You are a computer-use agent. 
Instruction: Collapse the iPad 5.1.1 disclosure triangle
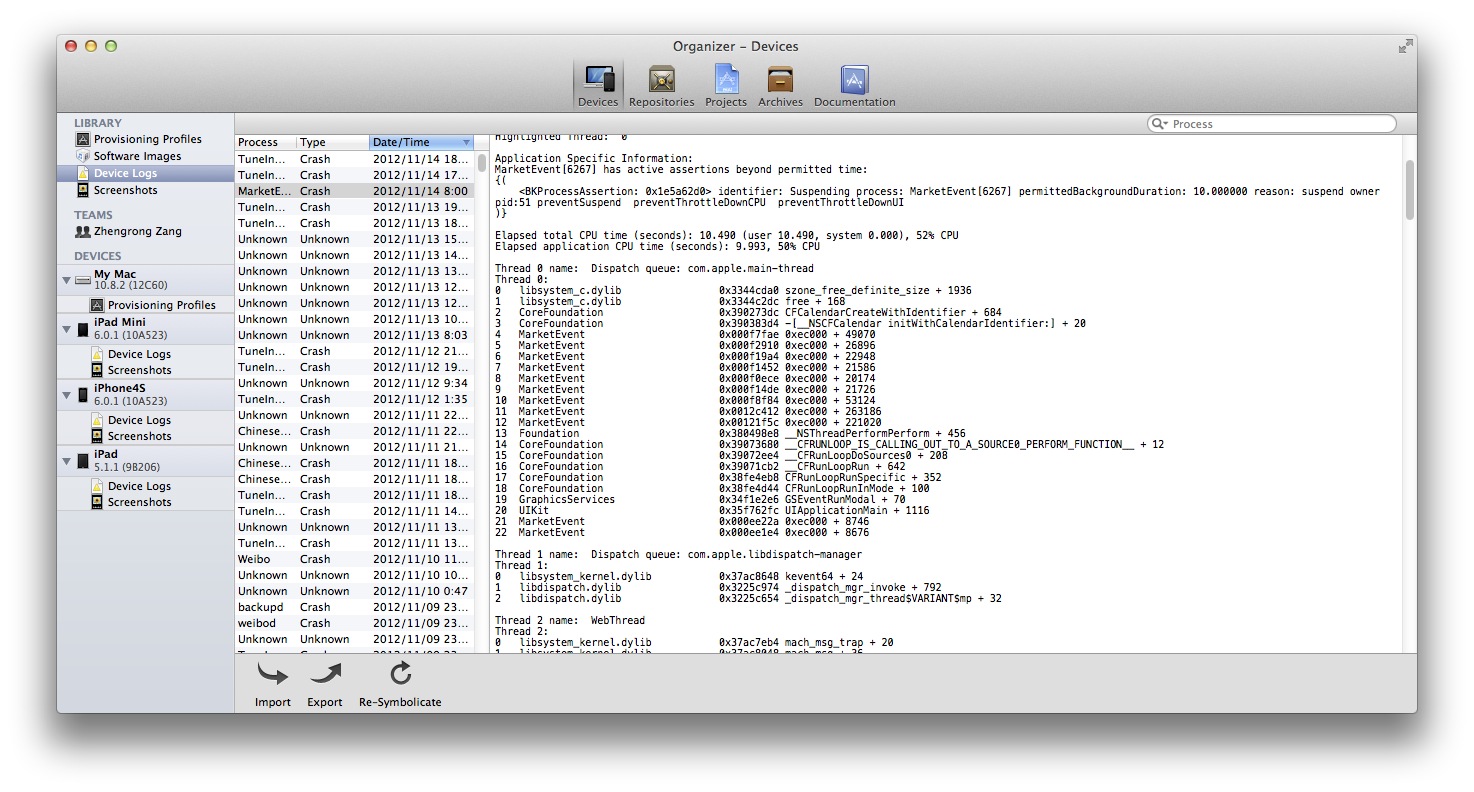[x=67, y=461]
